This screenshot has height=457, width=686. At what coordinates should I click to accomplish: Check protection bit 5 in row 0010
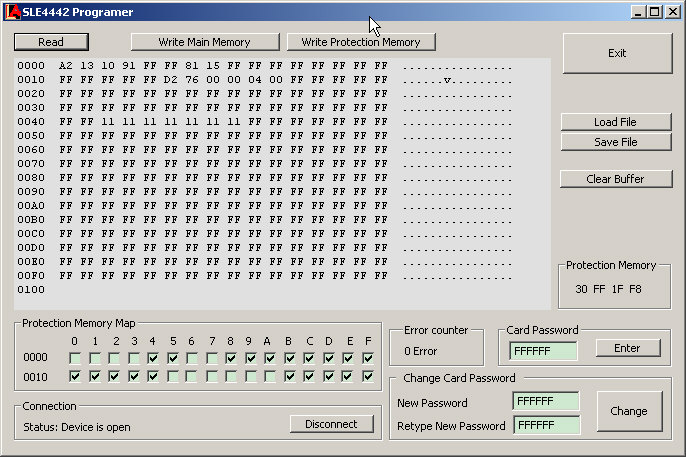173,376
